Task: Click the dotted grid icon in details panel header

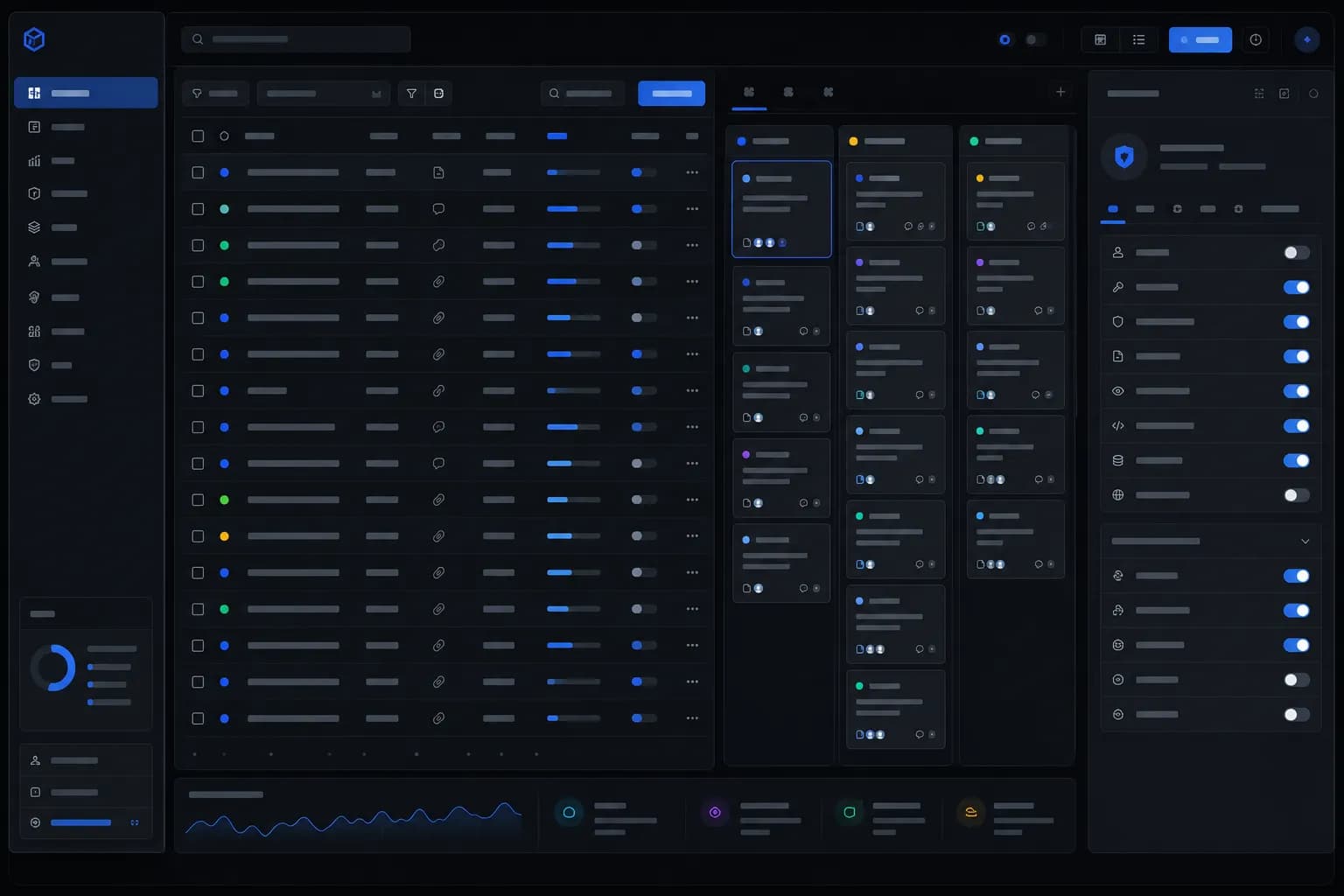Action: pos(1259,94)
